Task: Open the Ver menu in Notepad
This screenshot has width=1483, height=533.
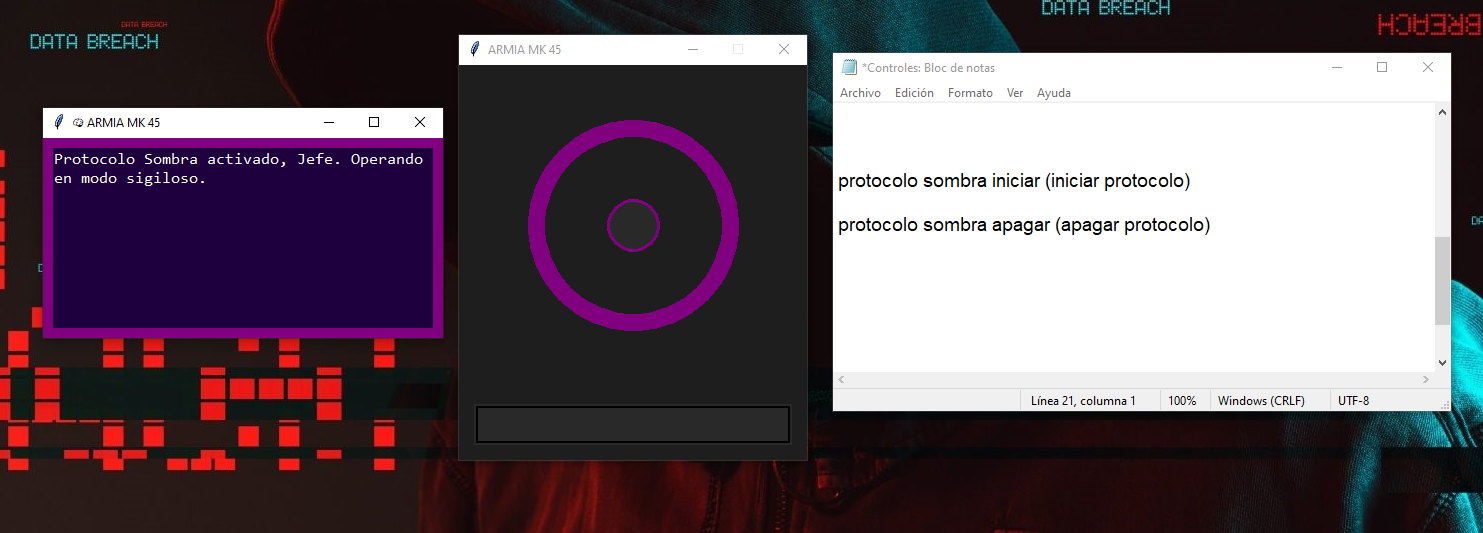Action: [1015, 93]
